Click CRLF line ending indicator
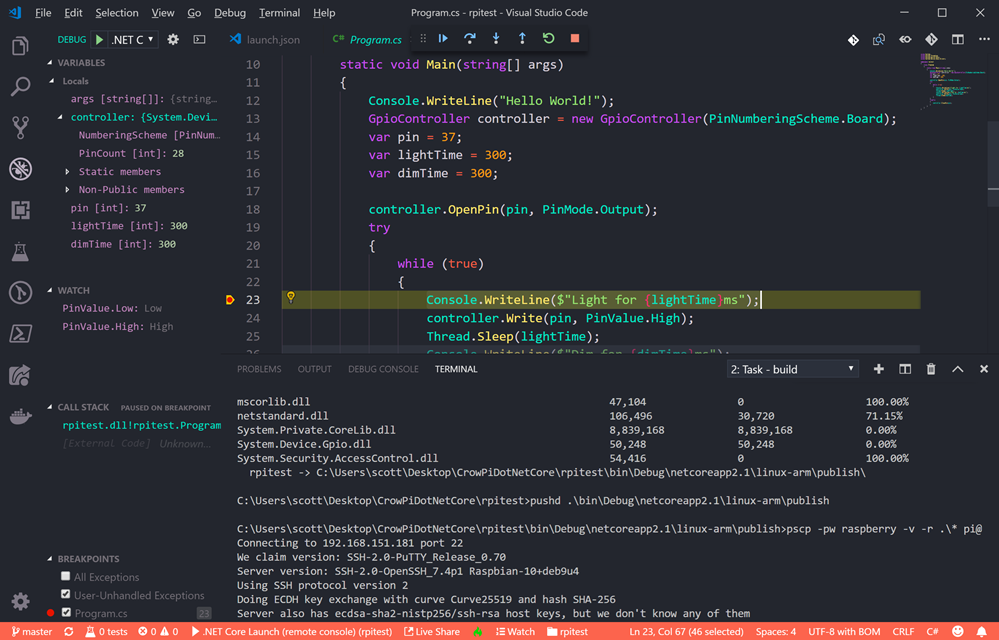Image resolution: width=999 pixels, height=640 pixels. click(903, 632)
